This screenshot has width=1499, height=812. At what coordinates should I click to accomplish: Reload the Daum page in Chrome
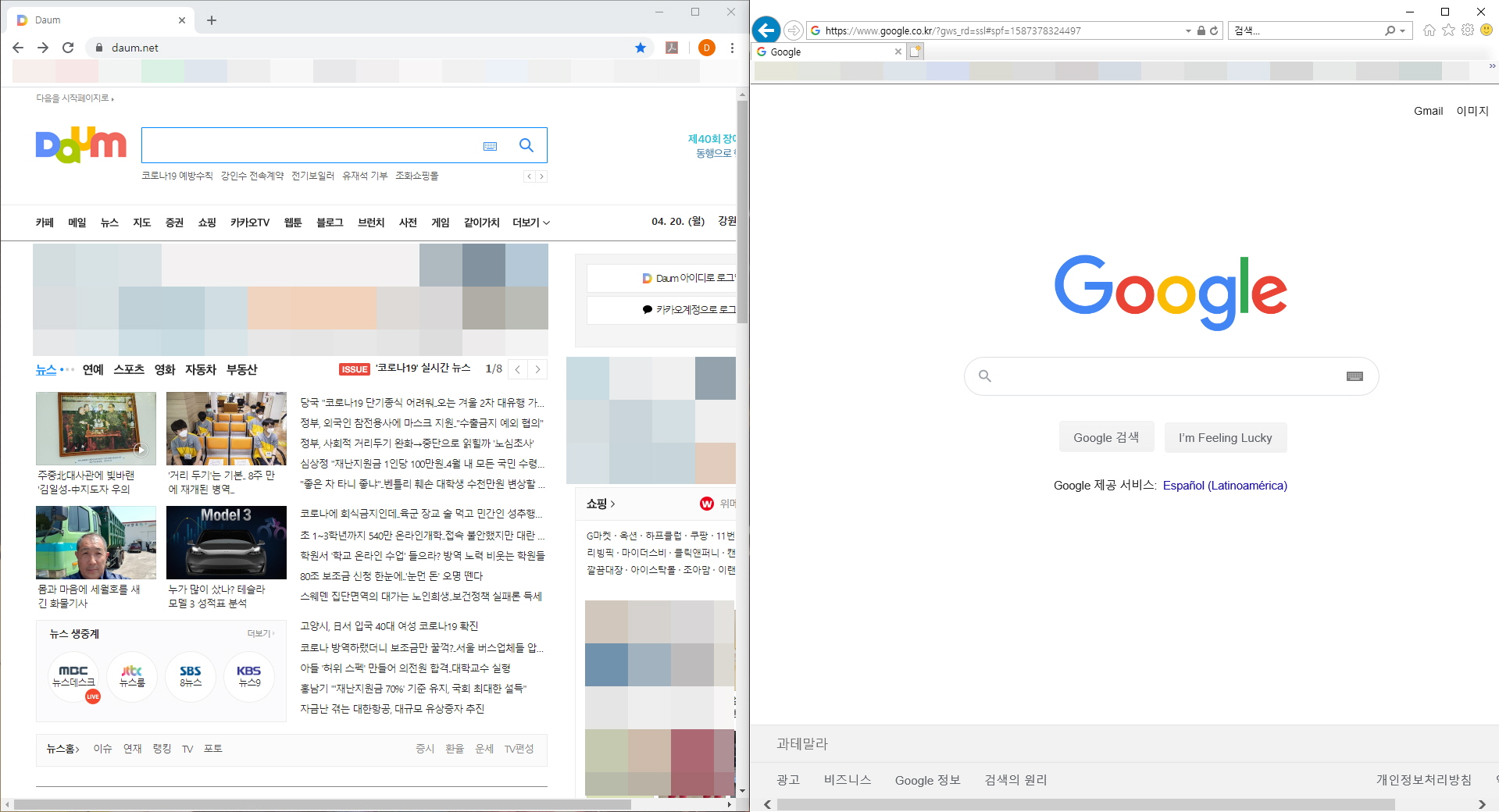tap(68, 48)
